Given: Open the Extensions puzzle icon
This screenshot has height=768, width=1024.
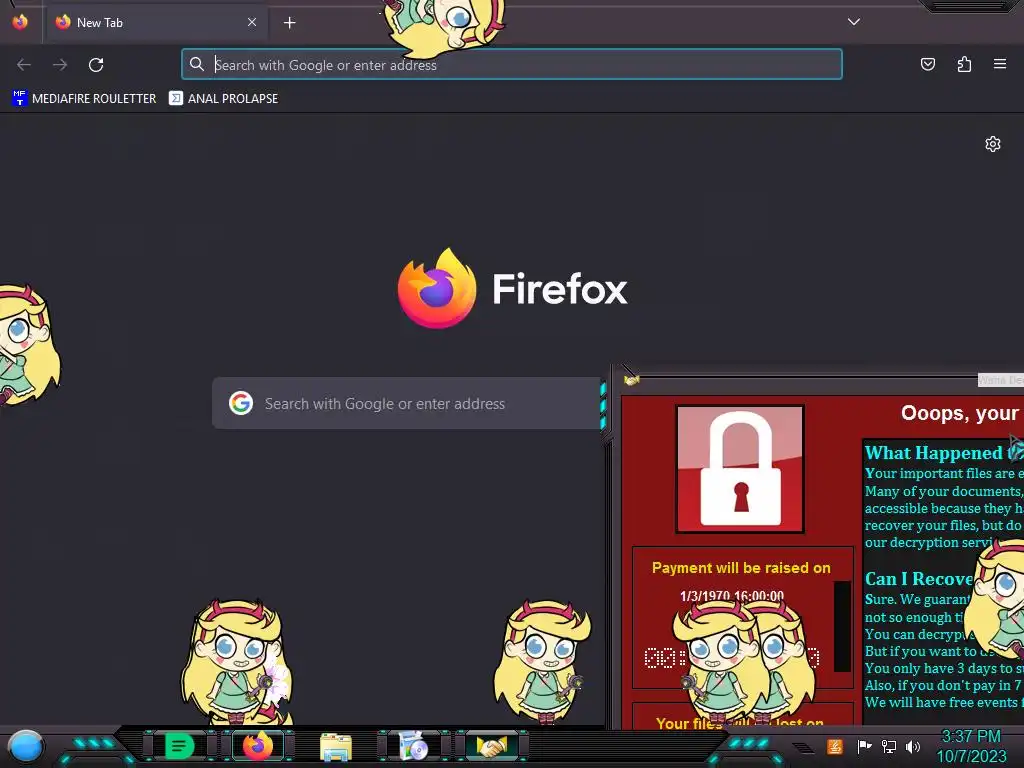Looking at the screenshot, I should tap(964, 64).
